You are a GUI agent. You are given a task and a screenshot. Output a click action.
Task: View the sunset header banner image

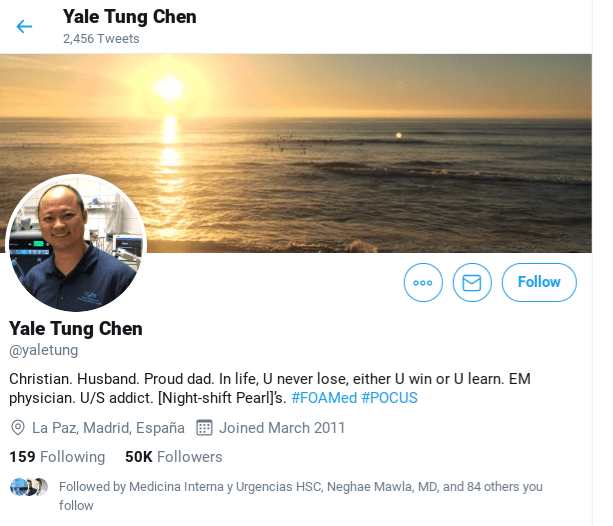click(x=296, y=153)
